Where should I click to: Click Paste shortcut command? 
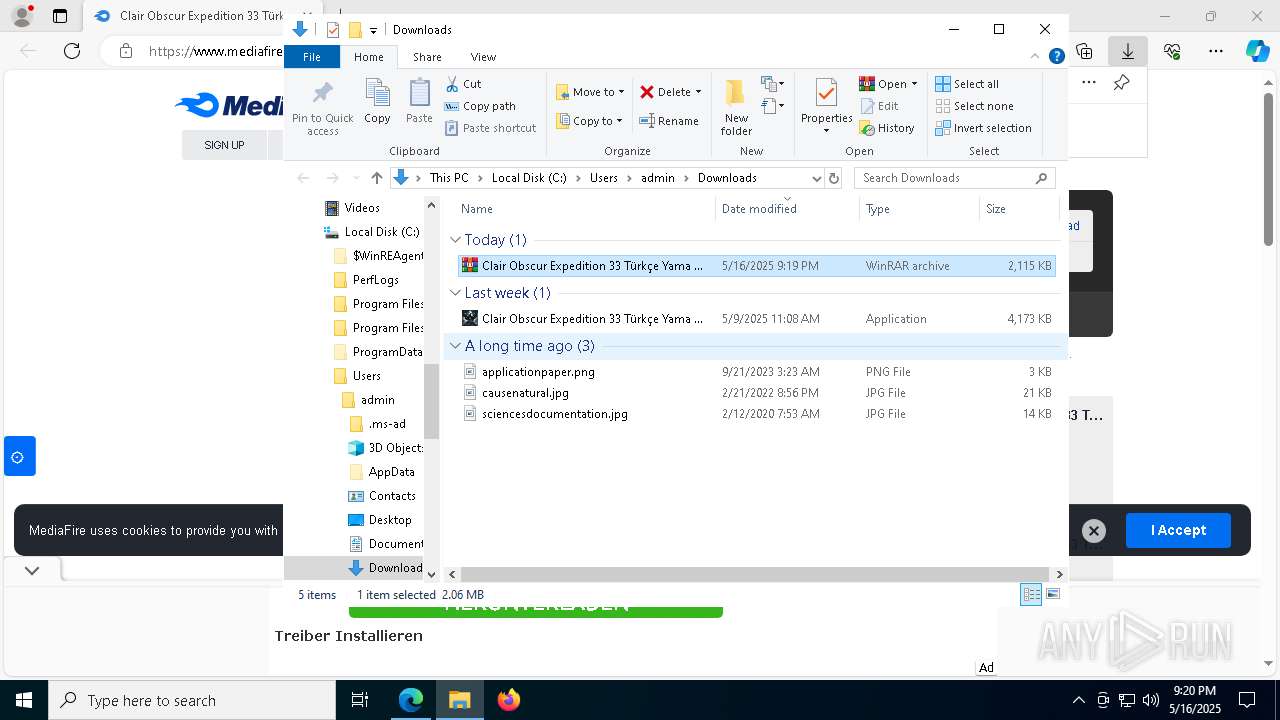[x=490, y=128]
